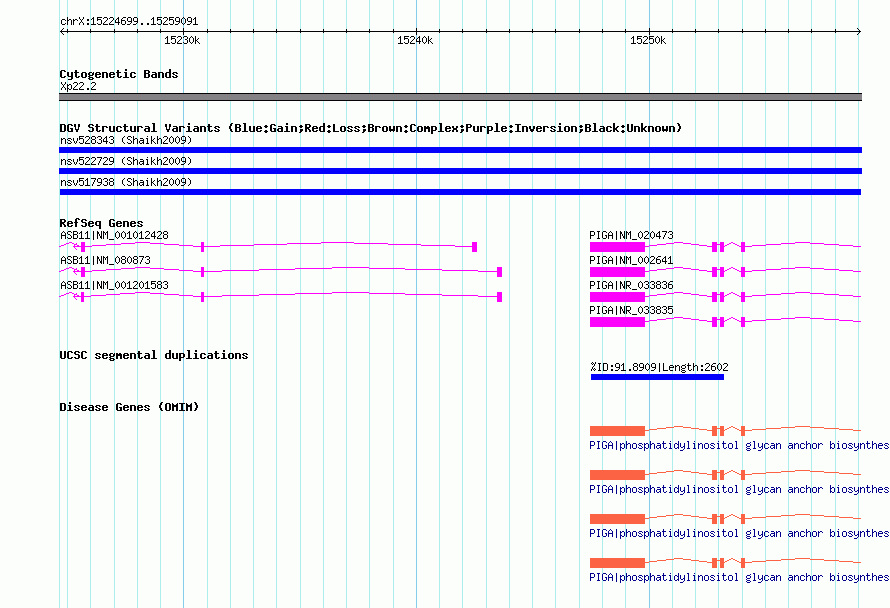Image resolution: width=890 pixels, height=608 pixels.
Task: Click the rightmost exon of ASB11|NM_001012428
Action: click(x=475, y=247)
